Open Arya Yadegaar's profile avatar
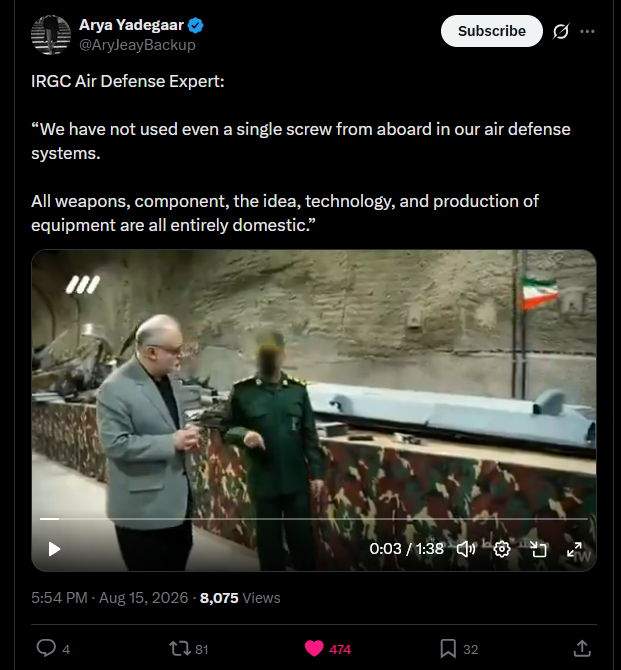The height and width of the screenshot is (670, 621). pyautogui.click(x=51, y=35)
